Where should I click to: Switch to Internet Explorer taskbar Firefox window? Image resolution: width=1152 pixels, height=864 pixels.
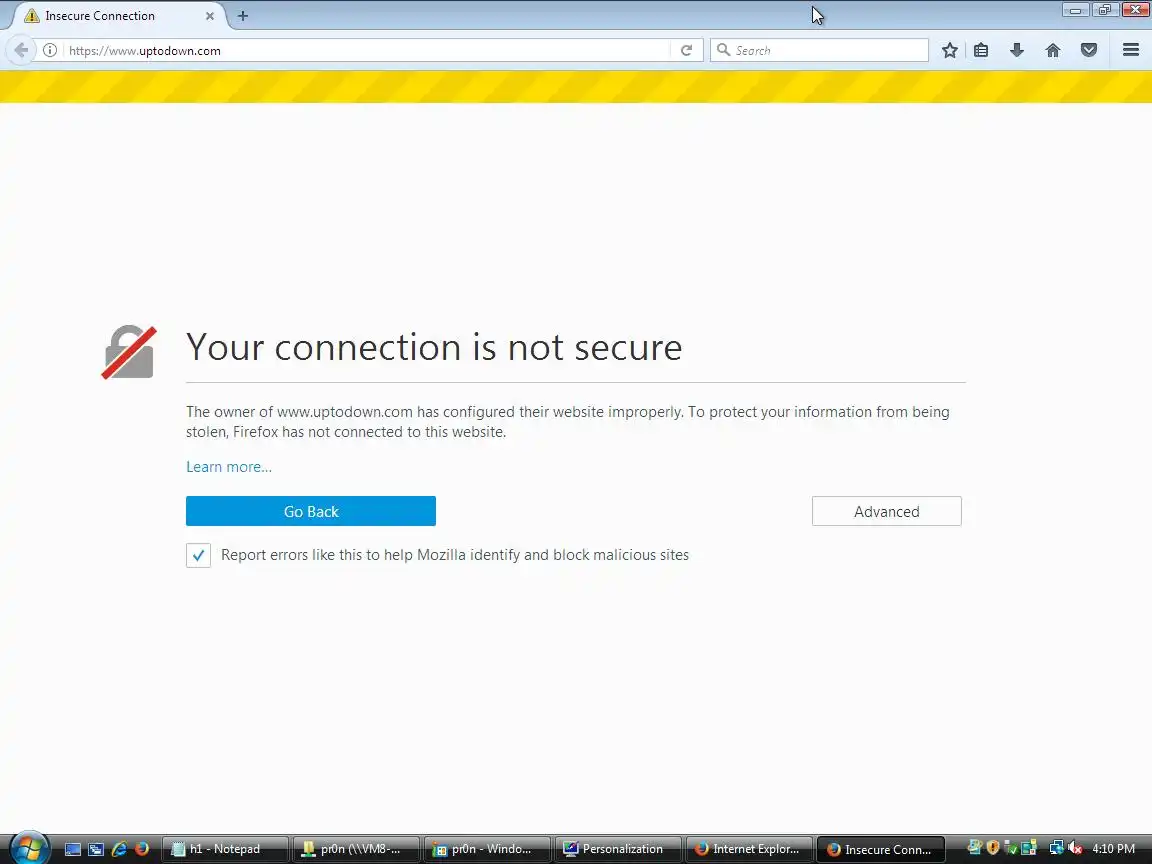pyautogui.click(x=749, y=849)
